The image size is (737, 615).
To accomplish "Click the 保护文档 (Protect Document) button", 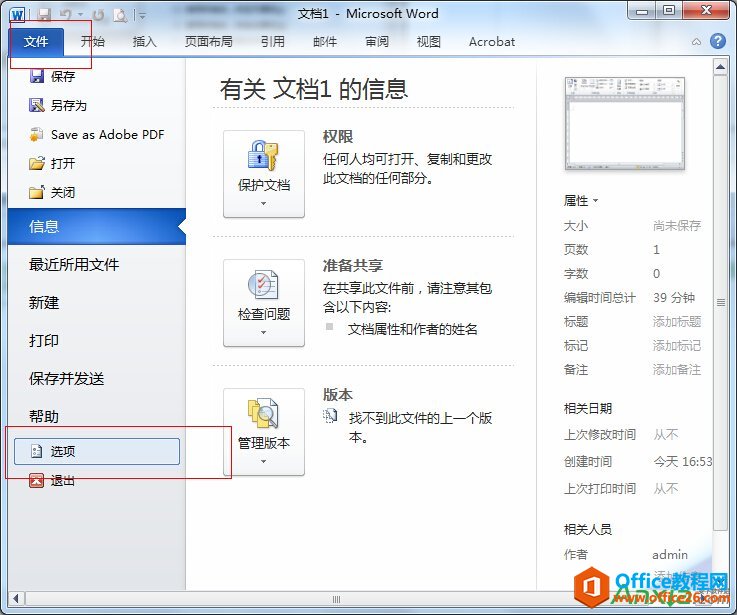I will coord(264,174).
